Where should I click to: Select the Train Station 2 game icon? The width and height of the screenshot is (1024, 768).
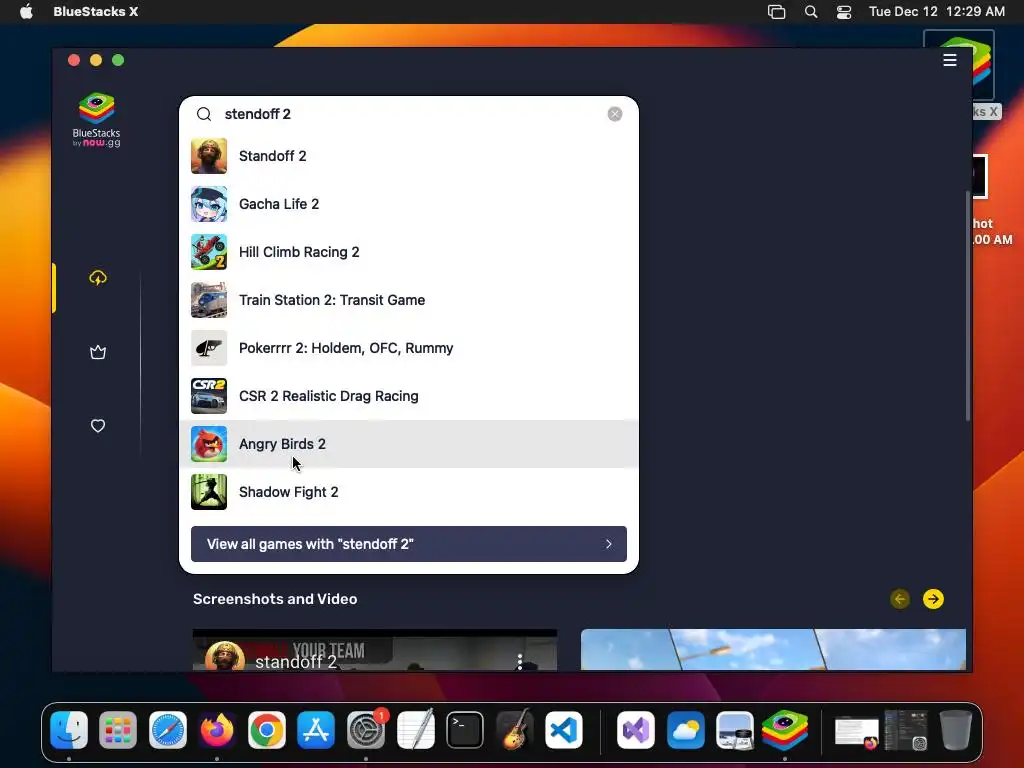click(x=209, y=300)
